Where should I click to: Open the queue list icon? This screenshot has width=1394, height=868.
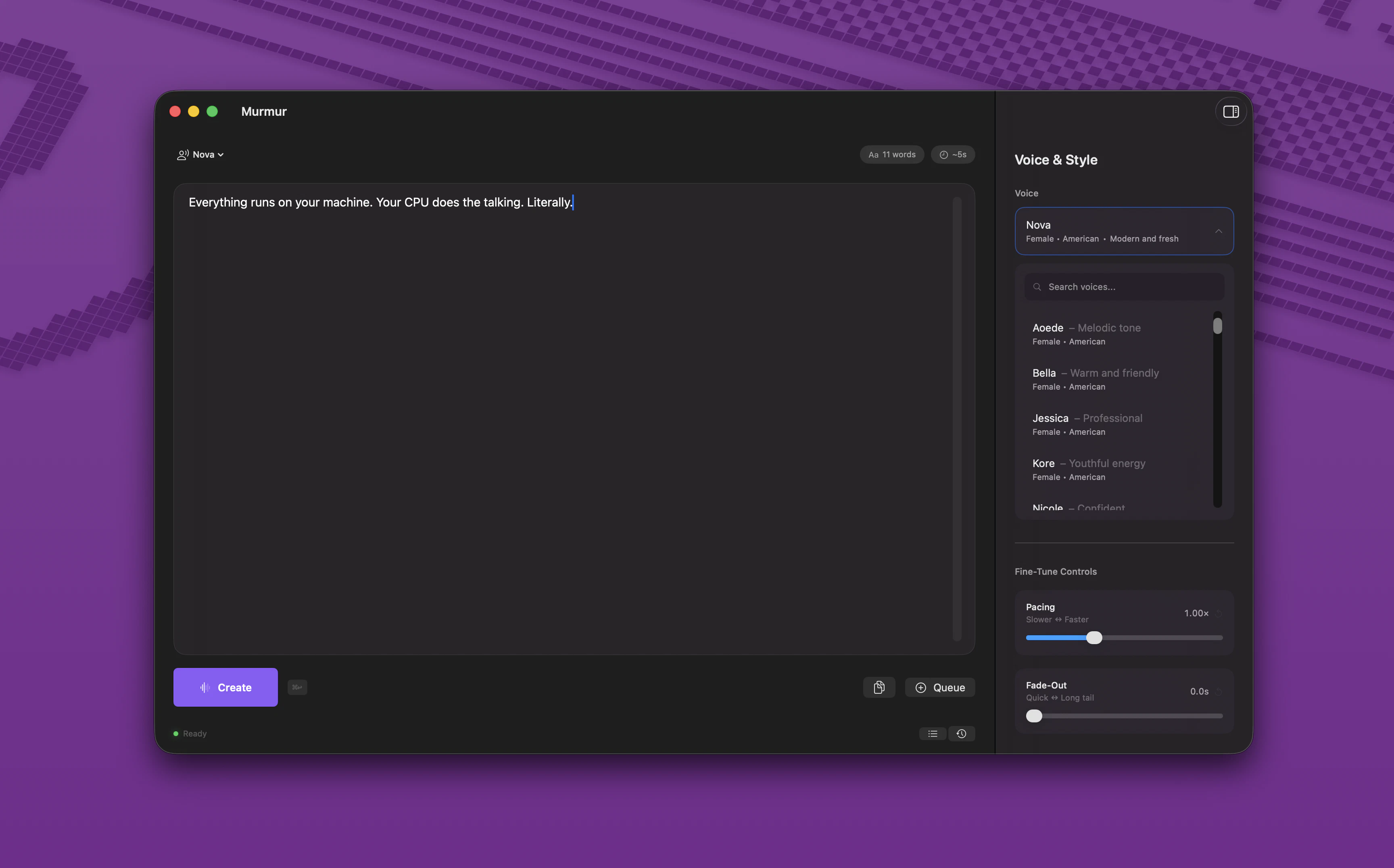tap(933, 734)
